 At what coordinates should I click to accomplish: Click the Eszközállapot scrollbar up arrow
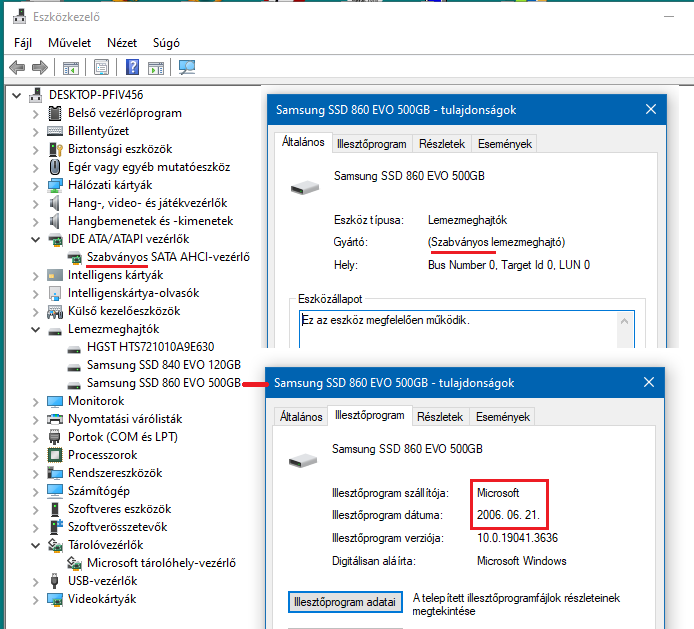pyautogui.click(x=625, y=321)
